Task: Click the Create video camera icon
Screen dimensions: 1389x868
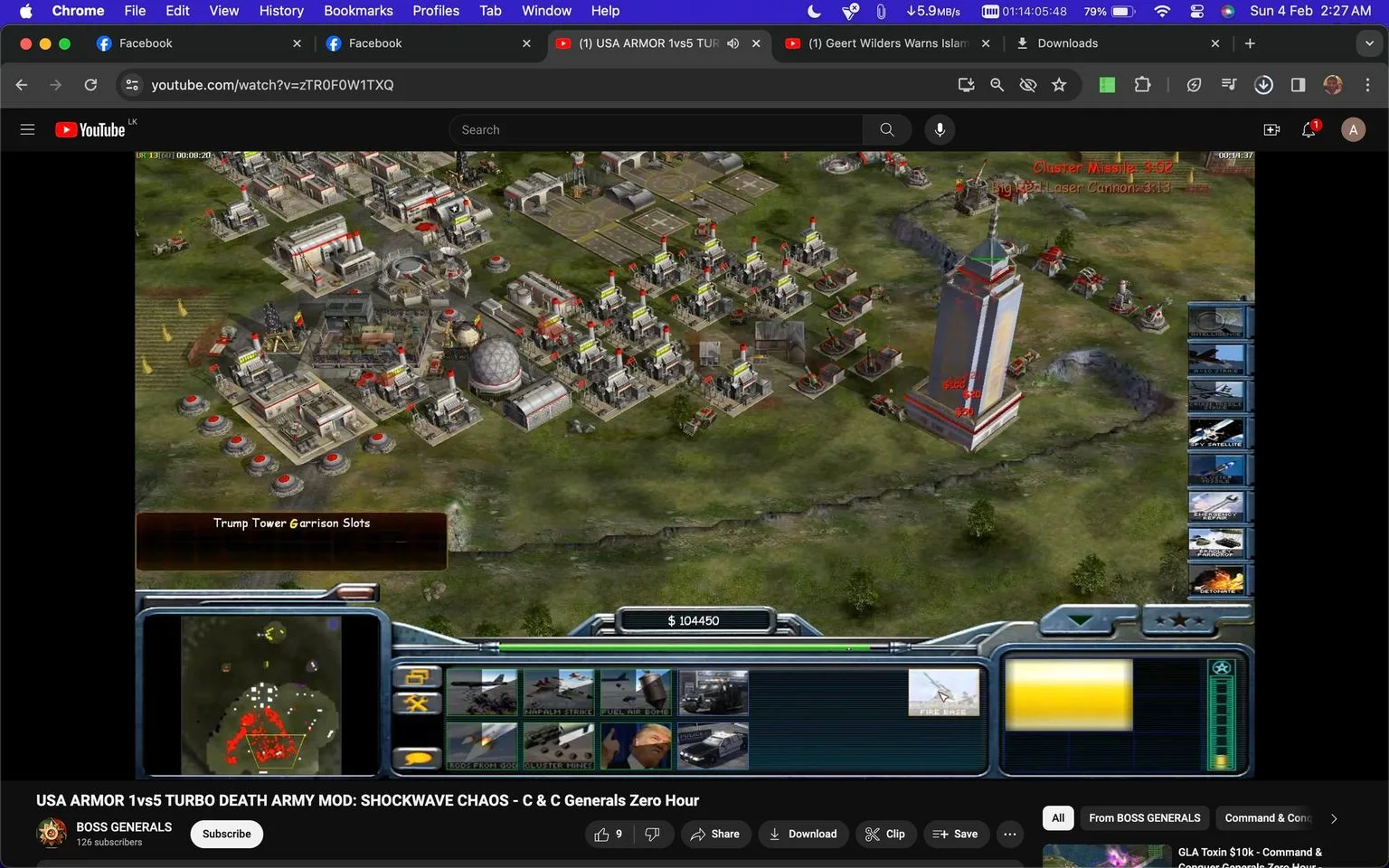Action: (1271, 130)
